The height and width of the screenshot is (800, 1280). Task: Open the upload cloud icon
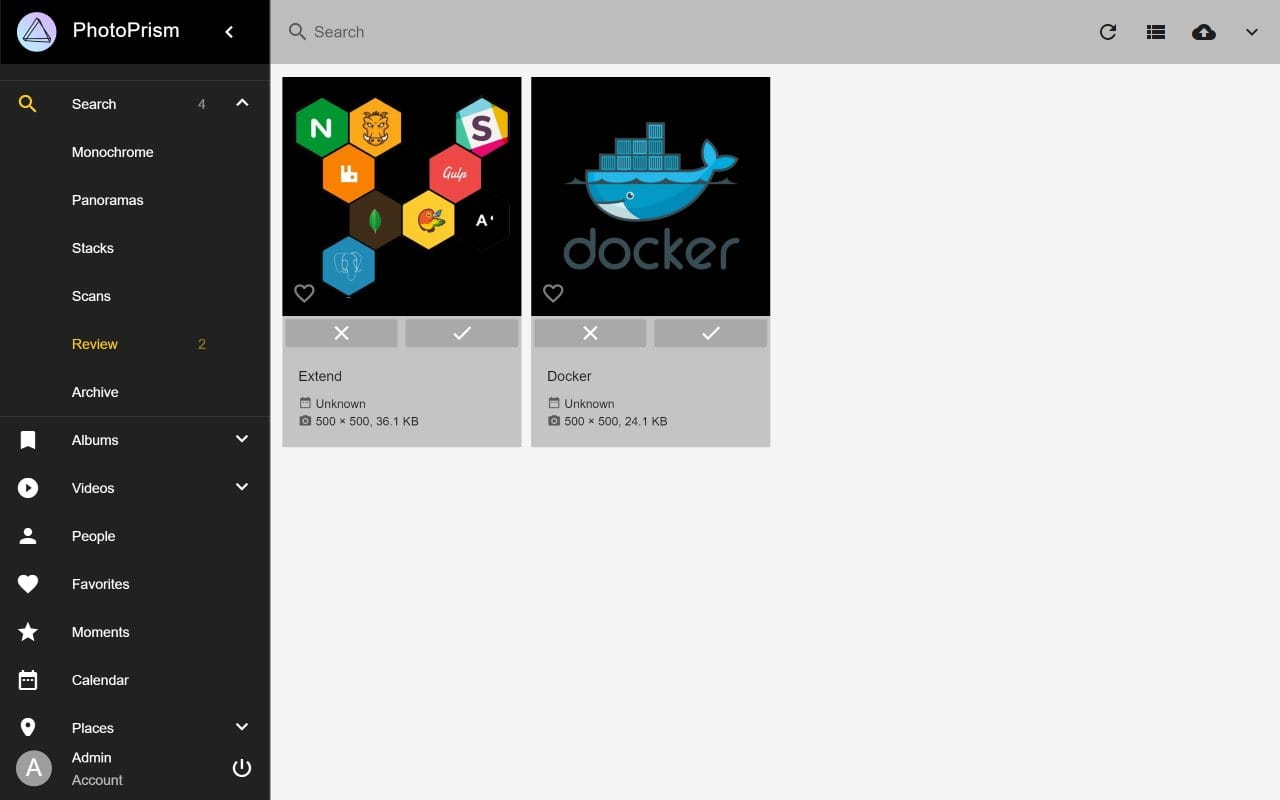click(x=1204, y=32)
